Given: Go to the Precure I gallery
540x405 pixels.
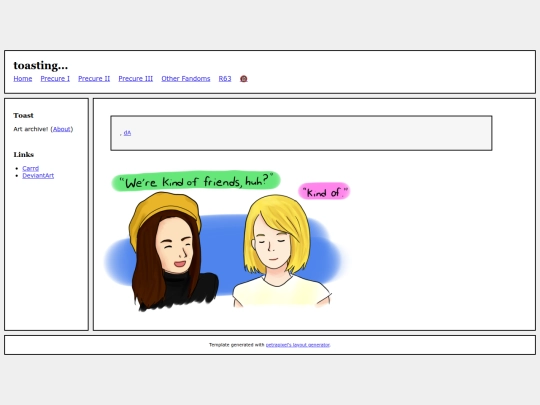Looking at the screenshot, I should (55, 79).
